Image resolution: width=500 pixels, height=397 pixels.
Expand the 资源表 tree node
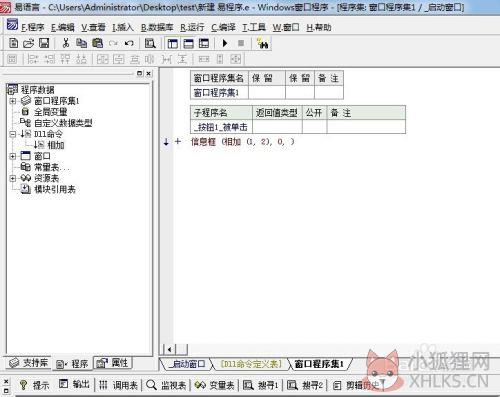tap(13, 178)
